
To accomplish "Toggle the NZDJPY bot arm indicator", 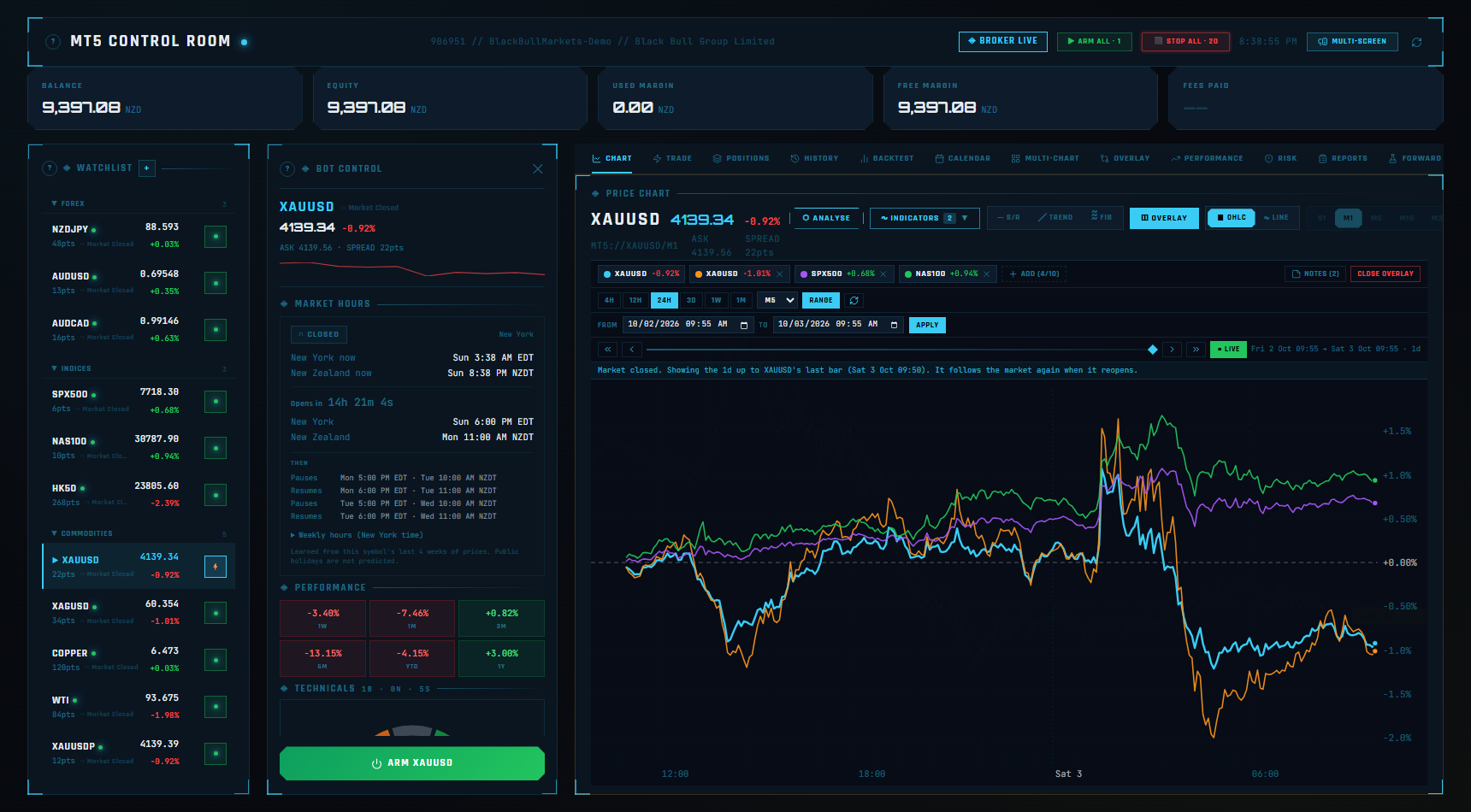I will [216, 237].
